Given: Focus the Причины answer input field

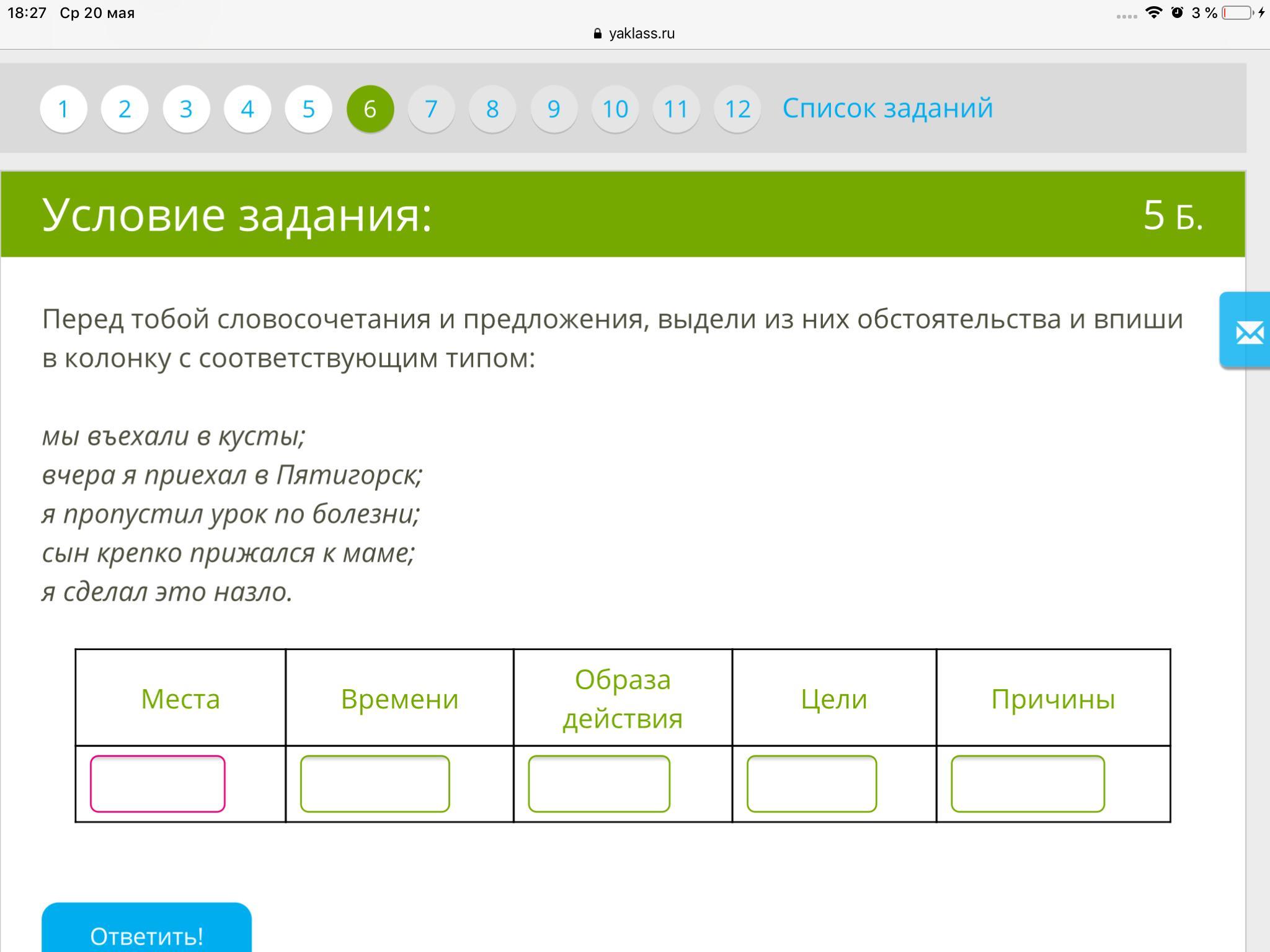Looking at the screenshot, I should click(1028, 783).
